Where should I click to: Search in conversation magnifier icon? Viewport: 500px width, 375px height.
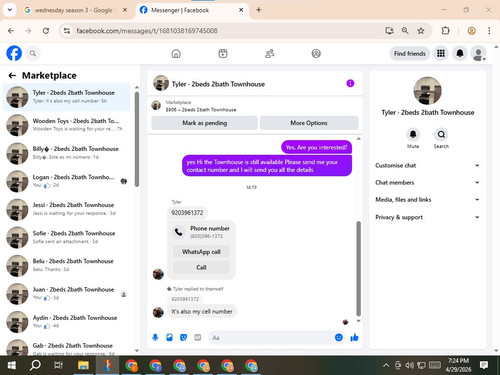tap(441, 134)
